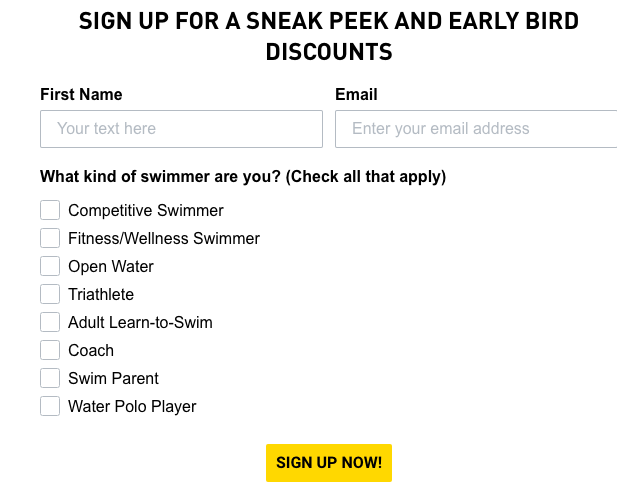Click the 'Swim Parent' label text
Image resolution: width=617 pixels, height=487 pixels.
(113, 379)
